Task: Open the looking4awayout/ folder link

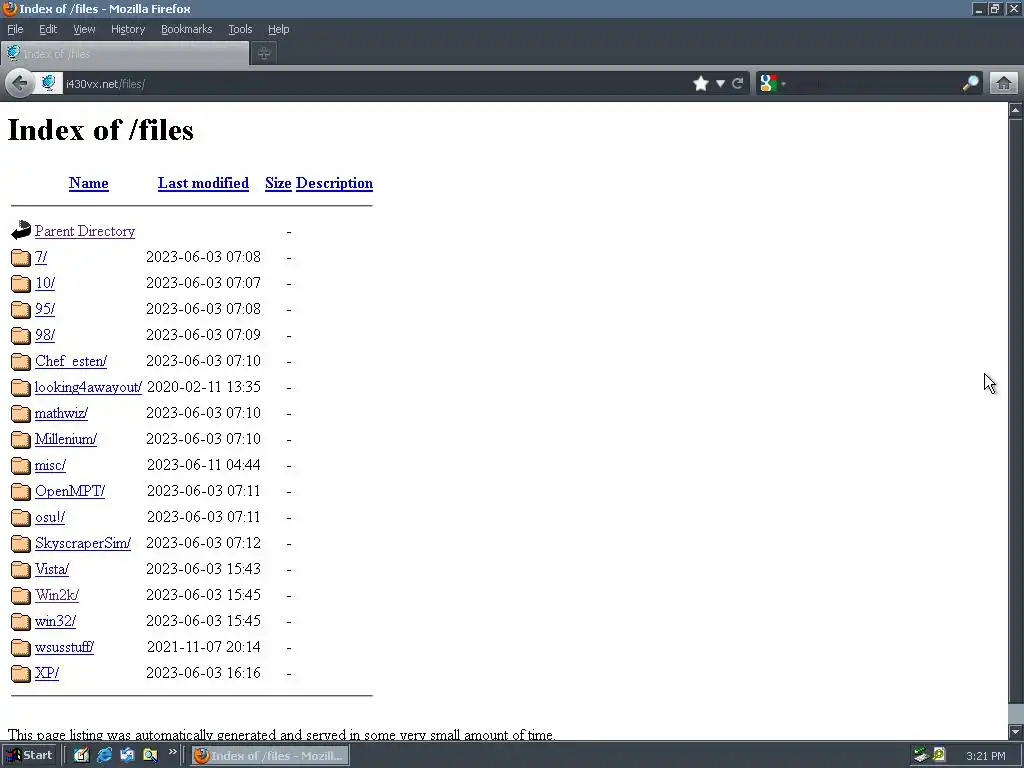Action: coord(88,387)
